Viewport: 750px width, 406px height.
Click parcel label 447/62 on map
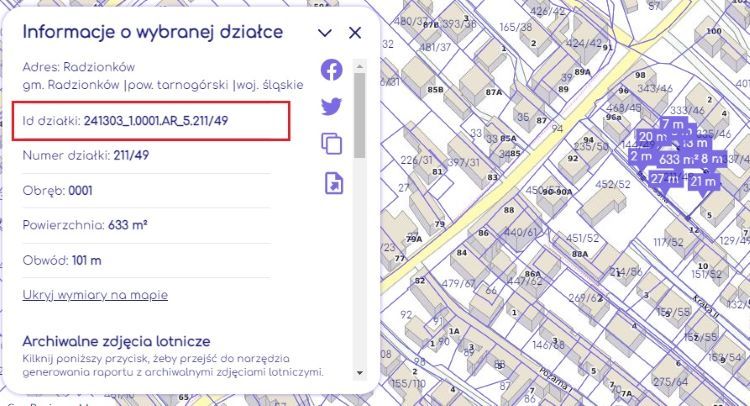(525, 281)
